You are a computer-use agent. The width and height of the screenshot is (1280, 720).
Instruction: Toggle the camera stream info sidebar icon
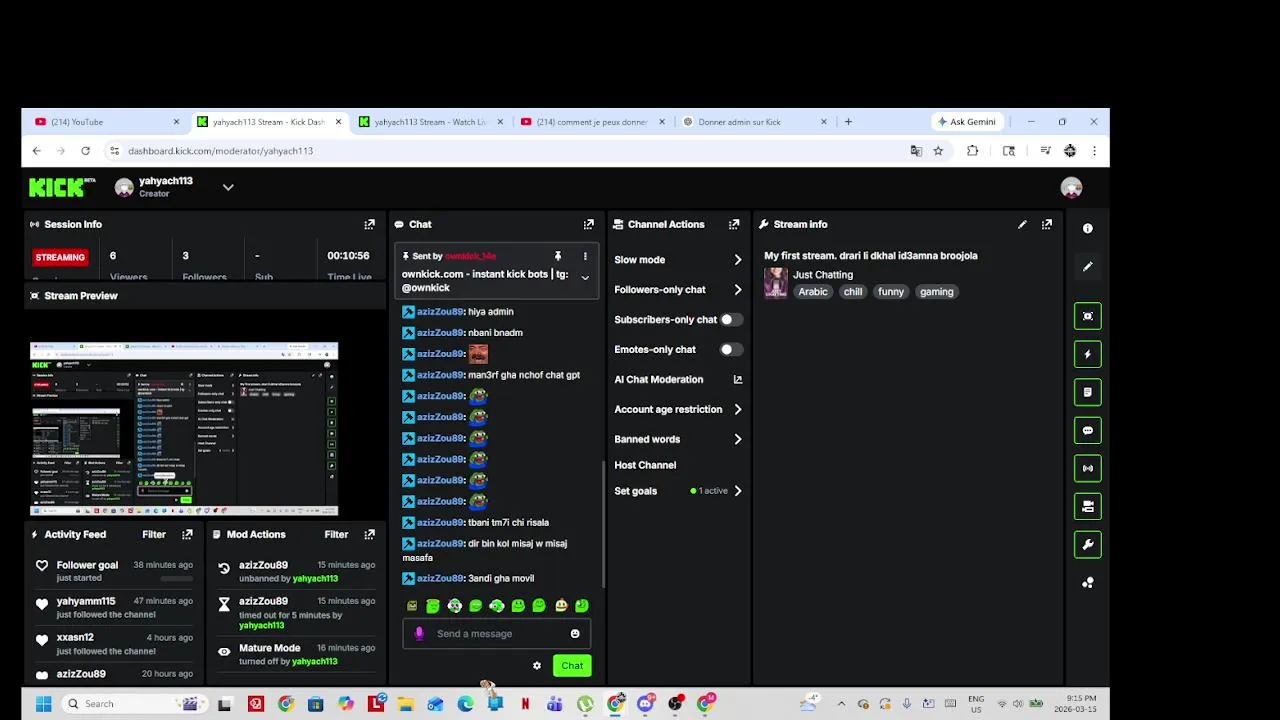tap(1088, 506)
